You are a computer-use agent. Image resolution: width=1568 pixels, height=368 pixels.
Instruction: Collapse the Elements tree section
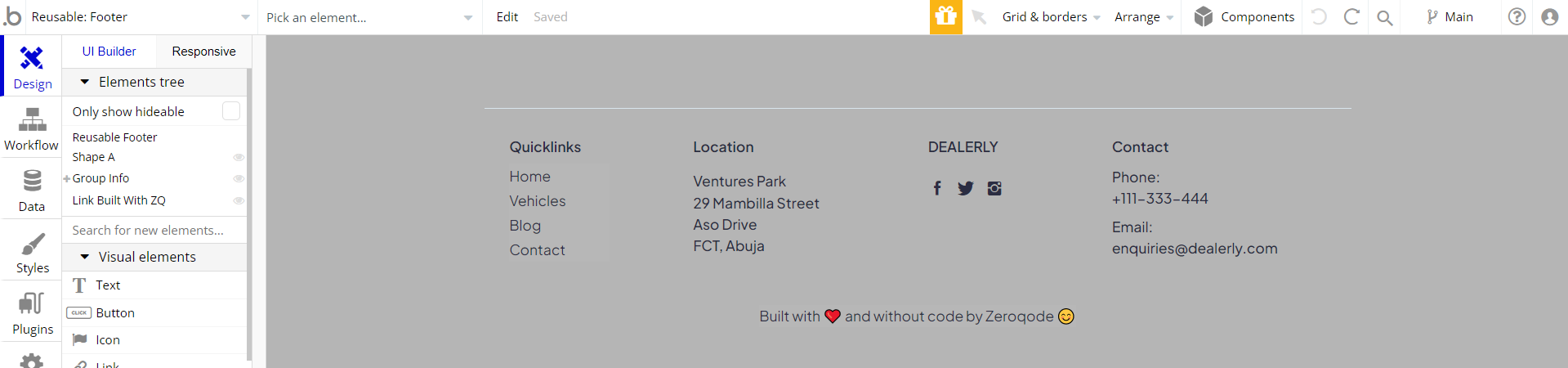[x=84, y=82]
